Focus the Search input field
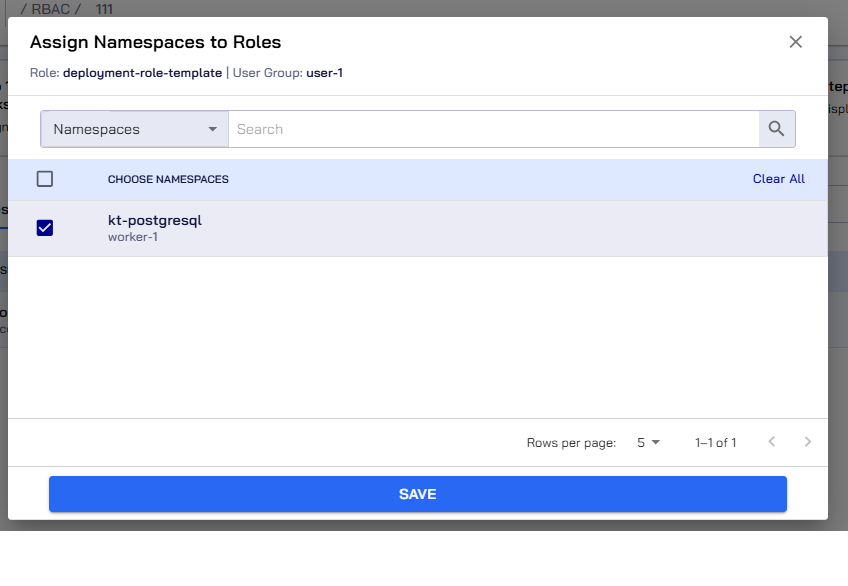The image size is (848, 586). 494,129
